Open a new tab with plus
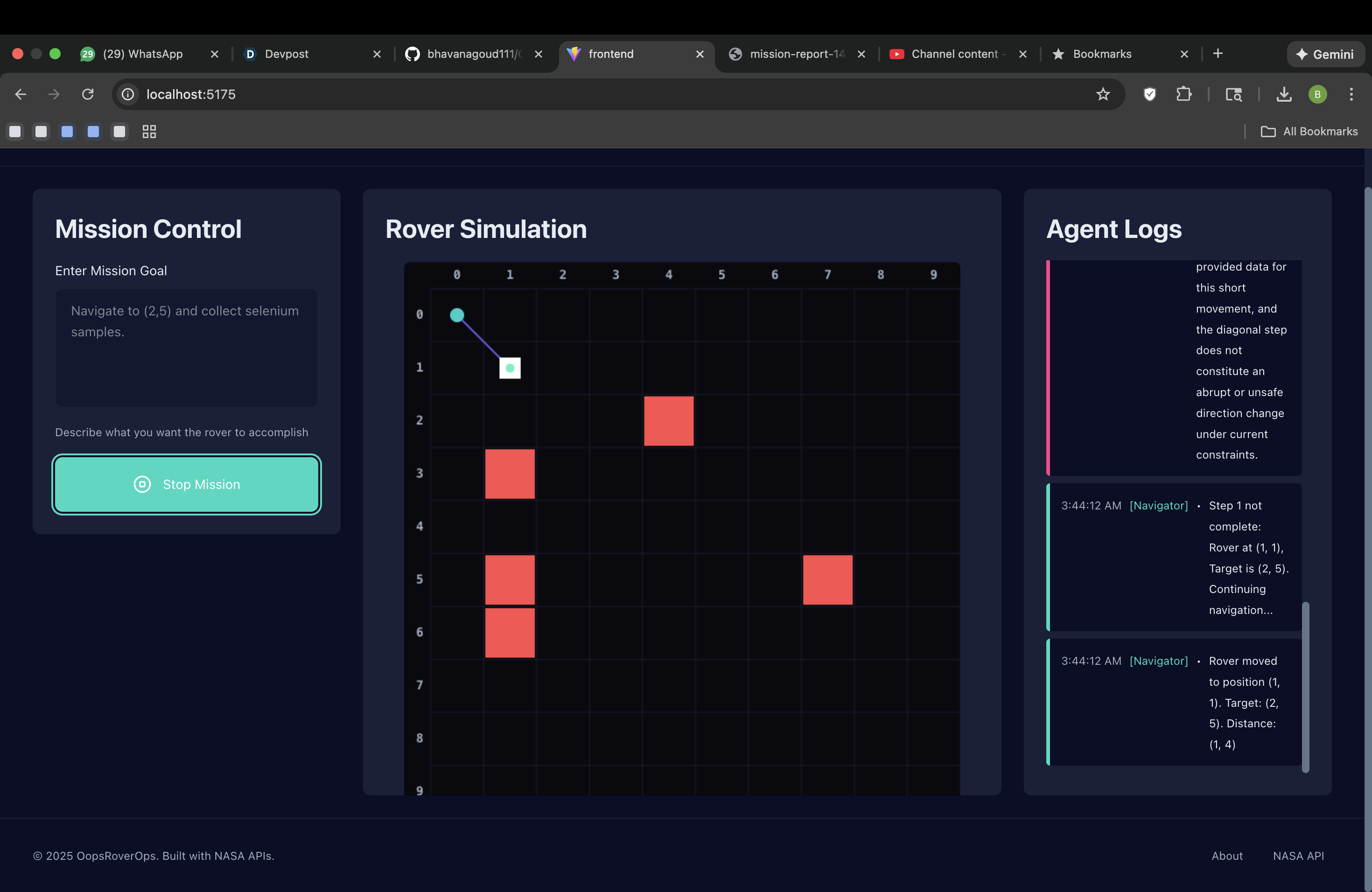This screenshot has height=892, width=1372. pos(1218,54)
